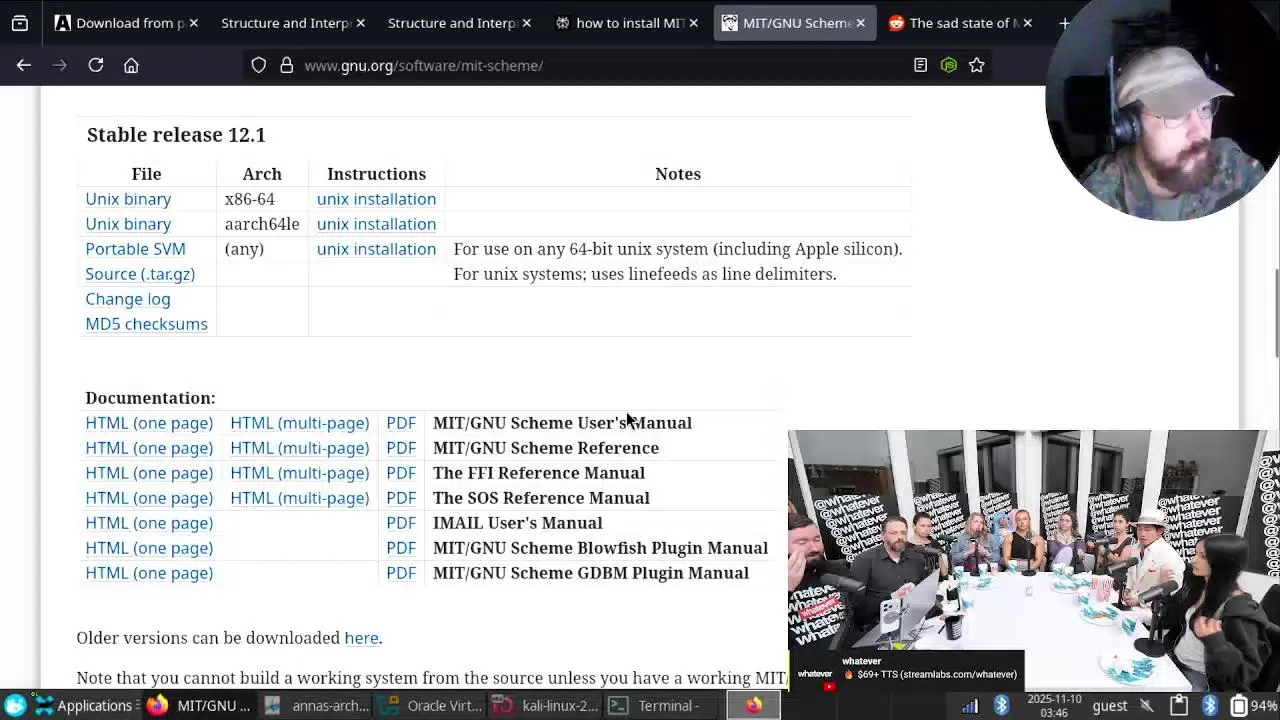Open FFI Reference Manual HTML (multi-page)
The height and width of the screenshot is (720, 1280).
[299, 473]
